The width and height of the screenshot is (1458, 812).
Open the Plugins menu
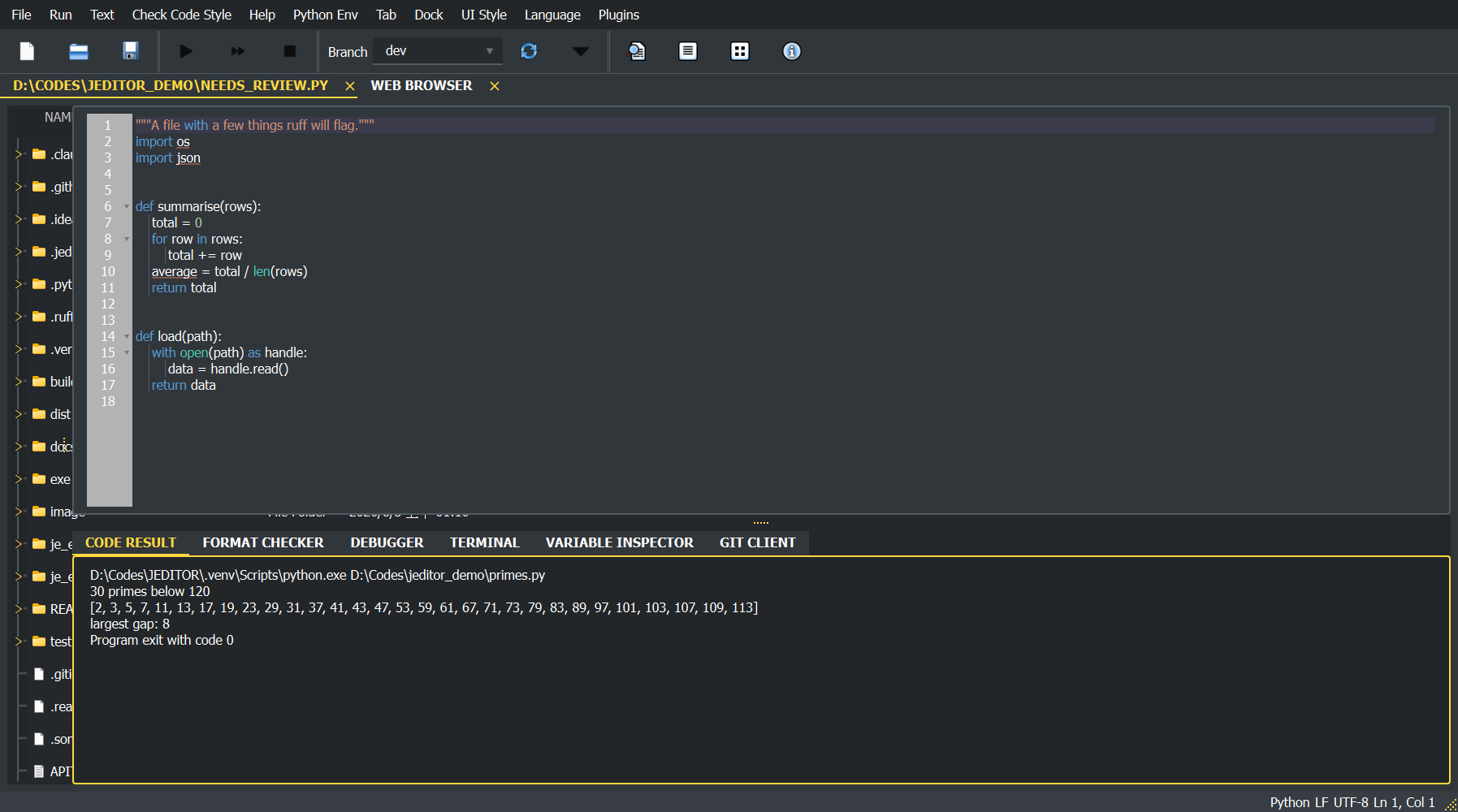pos(619,15)
